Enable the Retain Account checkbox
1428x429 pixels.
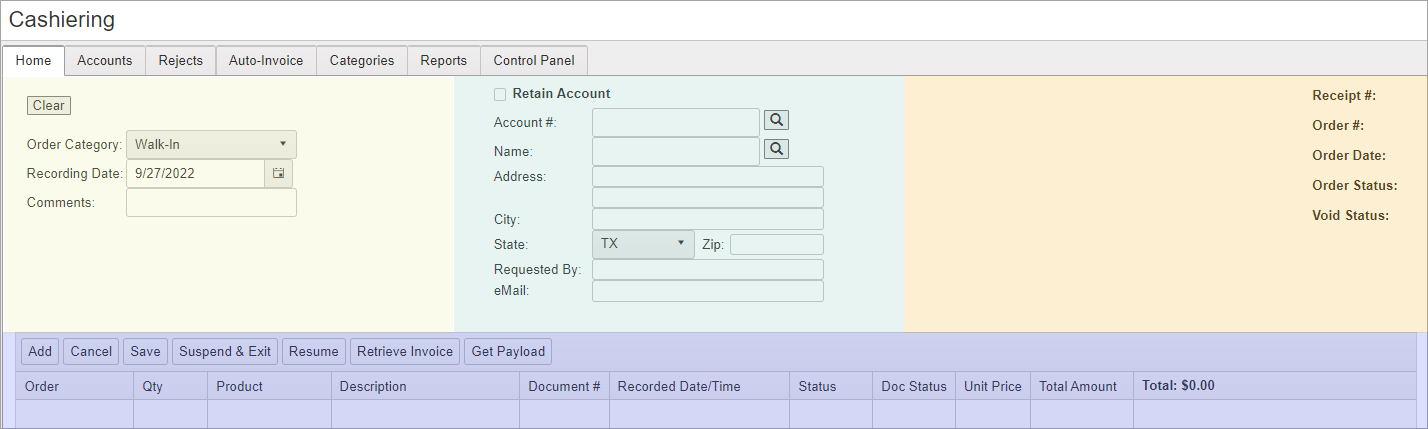500,94
